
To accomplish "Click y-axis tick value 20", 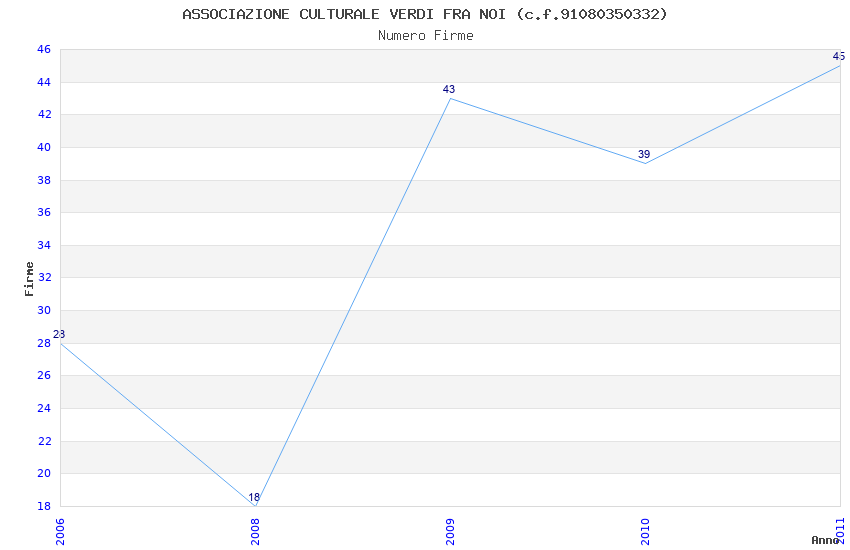I will coord(44,474).
